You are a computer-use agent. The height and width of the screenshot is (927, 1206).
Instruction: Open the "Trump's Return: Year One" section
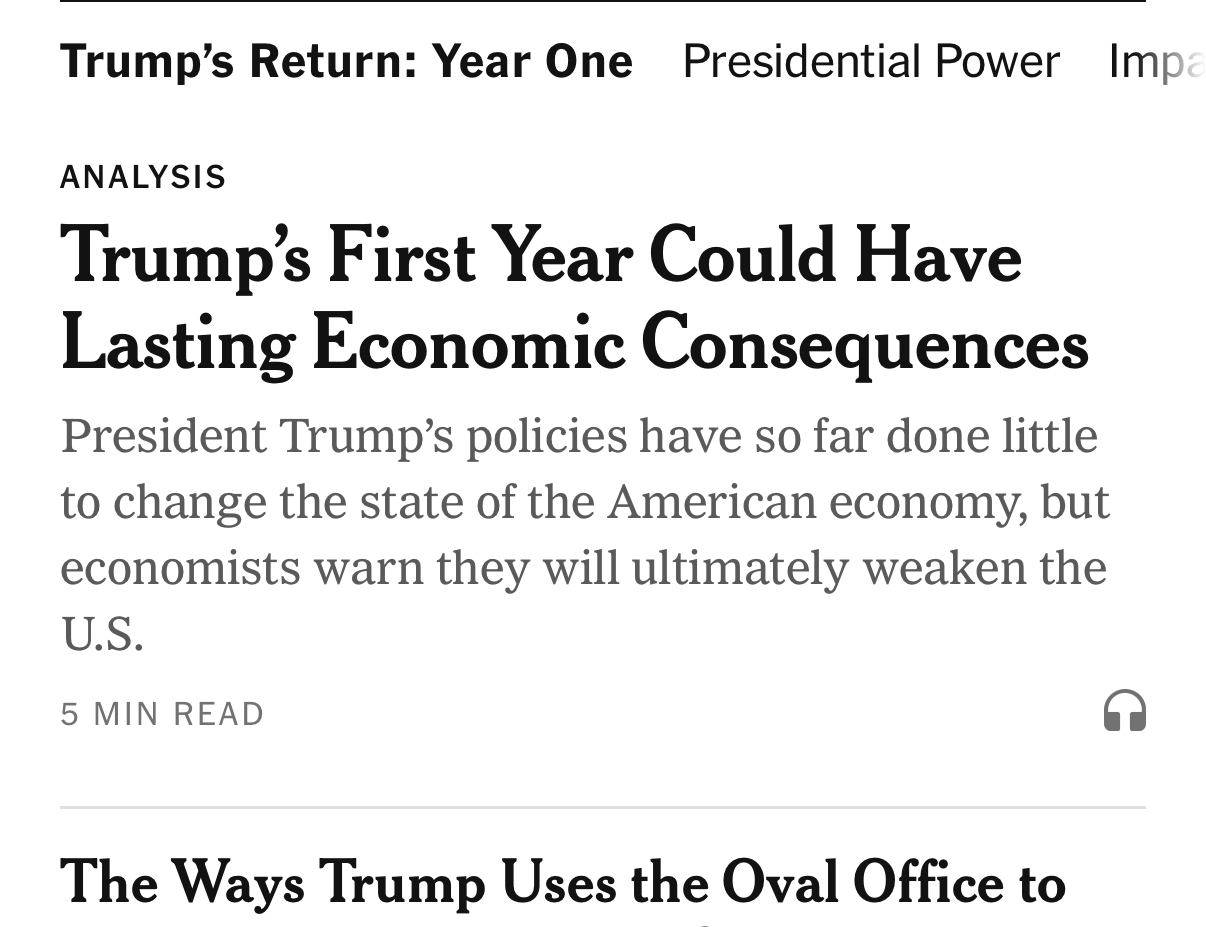point(346,61)
